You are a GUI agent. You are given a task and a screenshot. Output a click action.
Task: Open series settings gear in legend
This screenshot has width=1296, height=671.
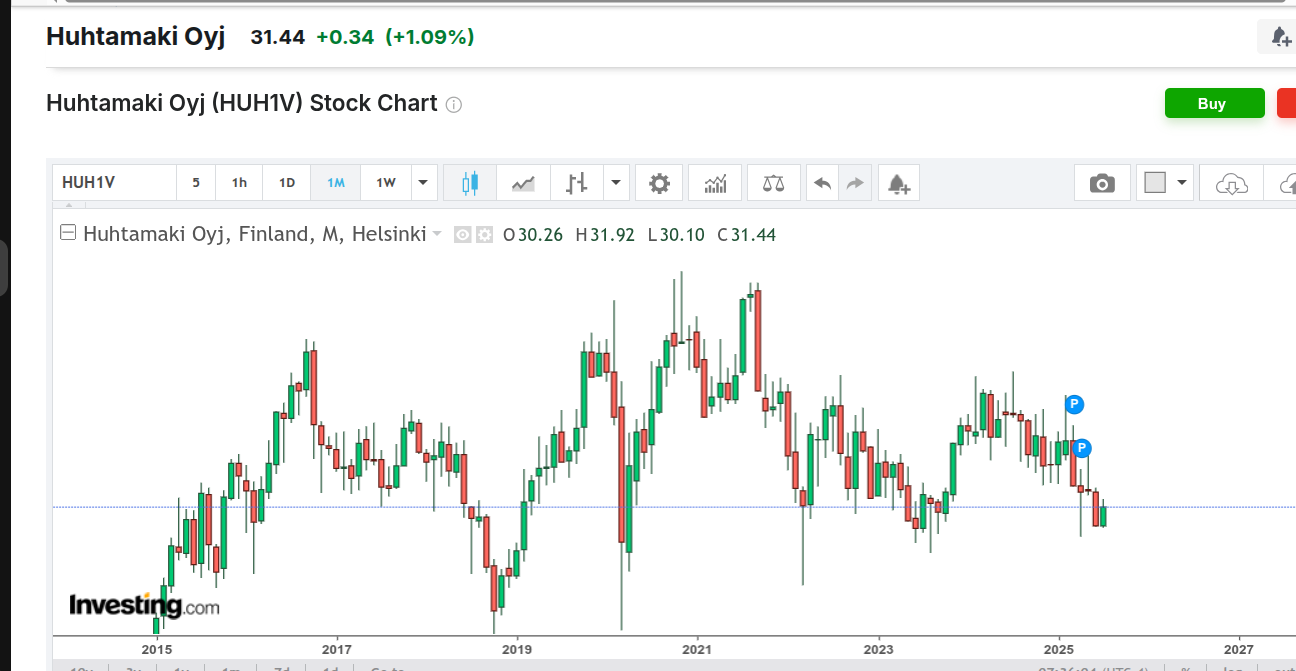(485, 235)
